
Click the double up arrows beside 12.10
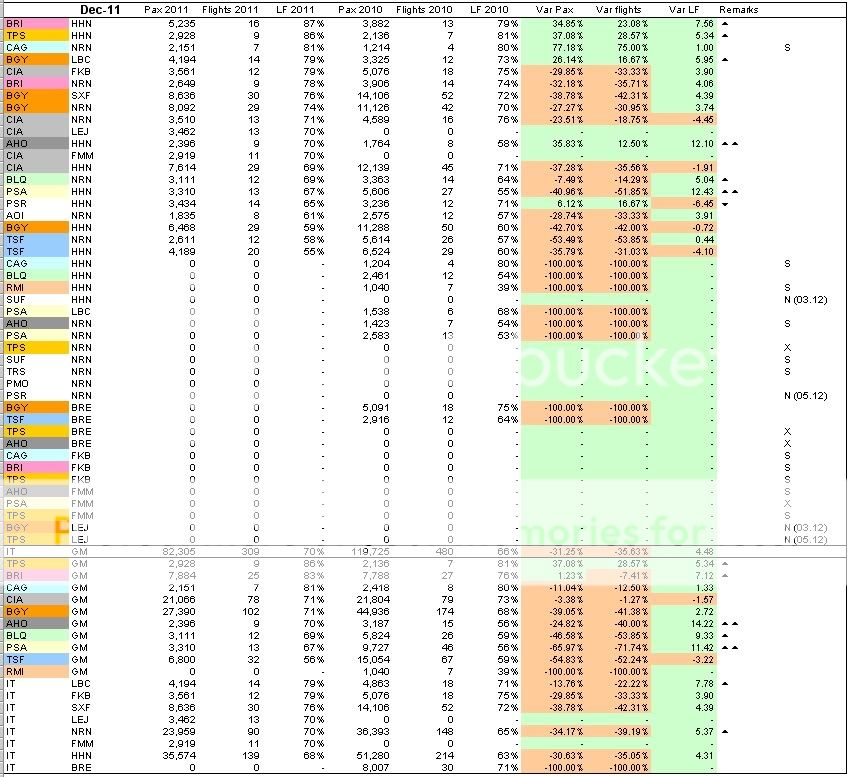pos(729,143)
